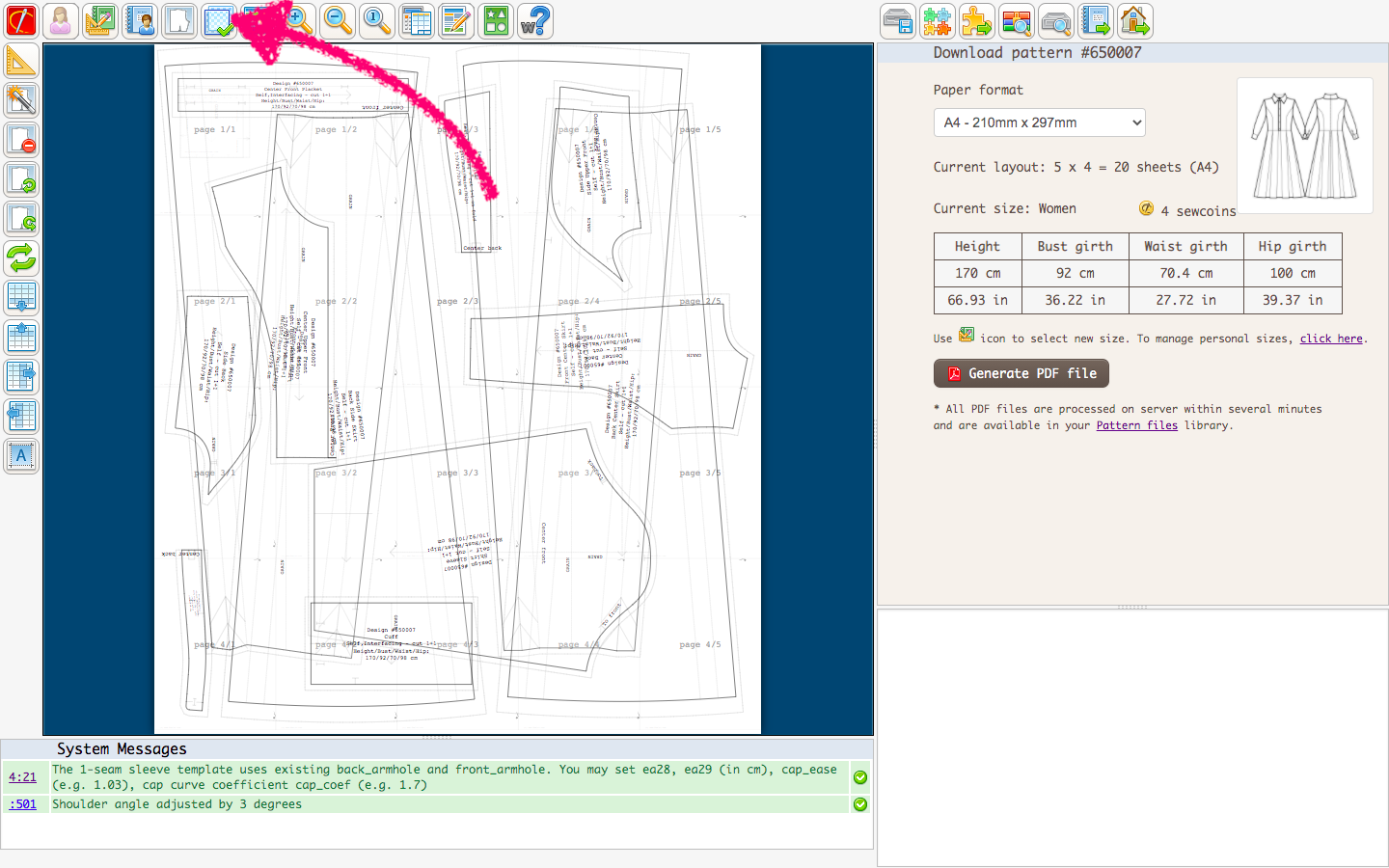
Task: Click the grid with down arrow icon
Action: tap(21, 297)
